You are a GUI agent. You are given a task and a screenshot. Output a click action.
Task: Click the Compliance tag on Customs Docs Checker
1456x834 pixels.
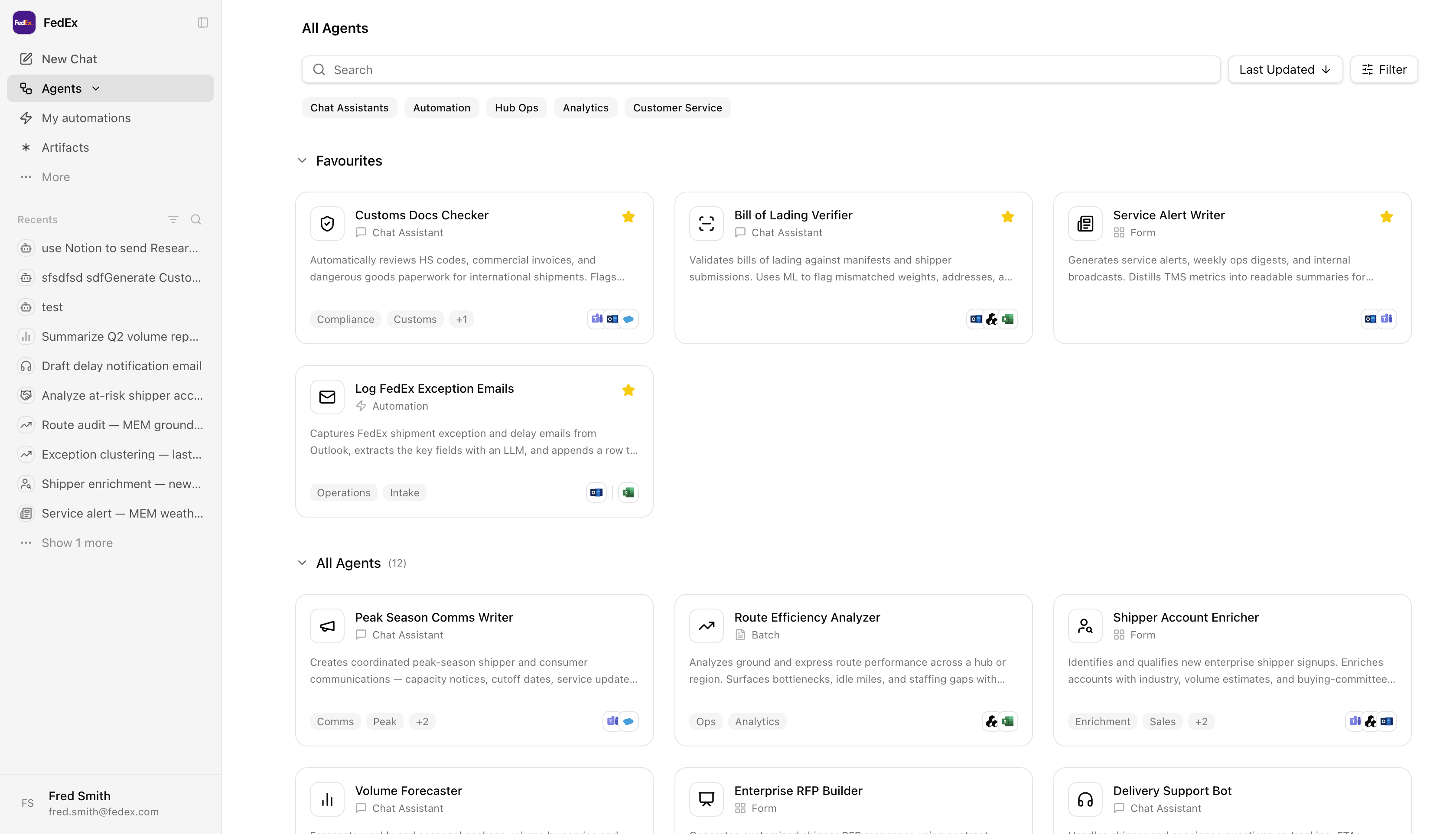[x=345, y=319]
